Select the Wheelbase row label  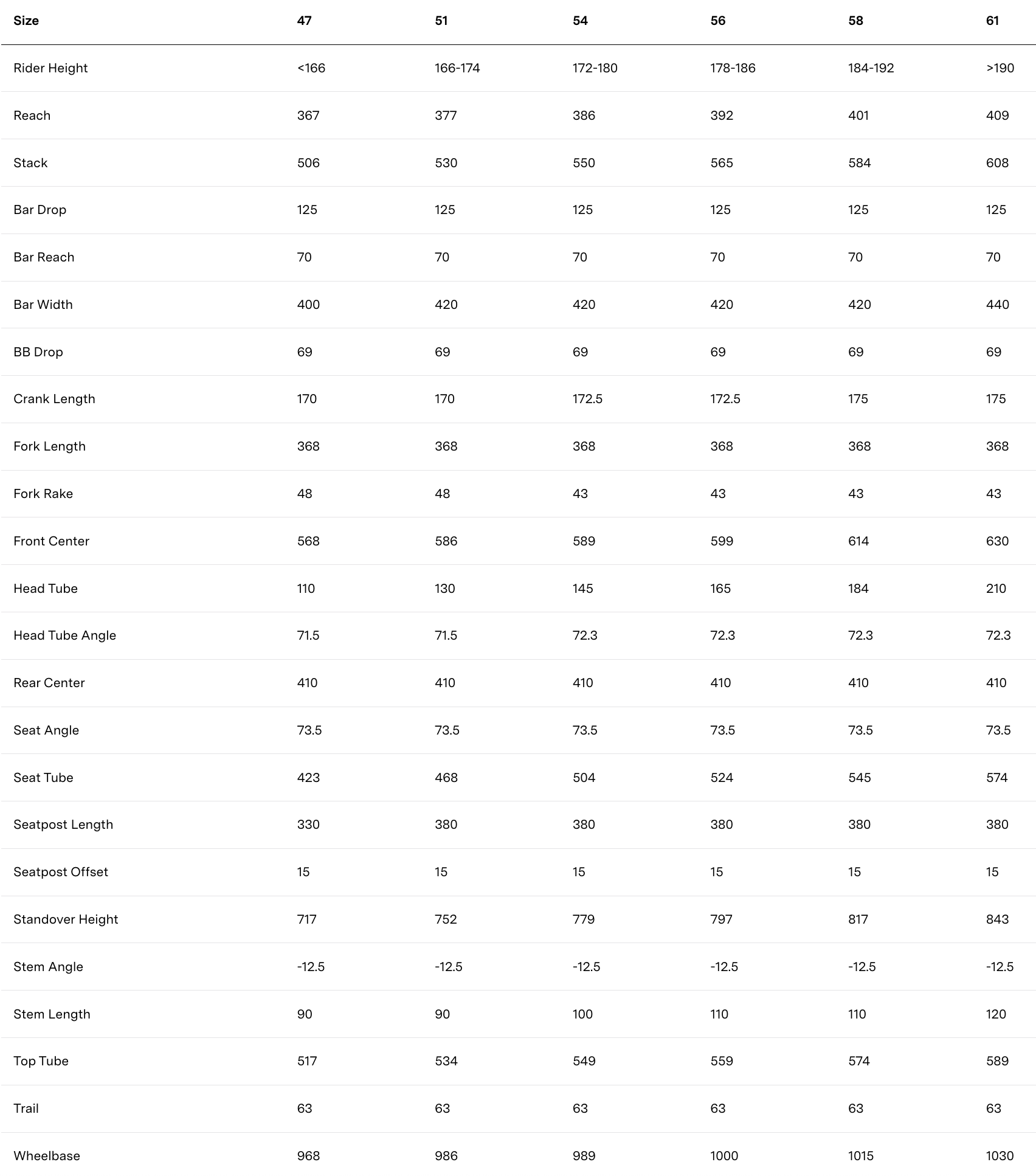point(47,1156)
